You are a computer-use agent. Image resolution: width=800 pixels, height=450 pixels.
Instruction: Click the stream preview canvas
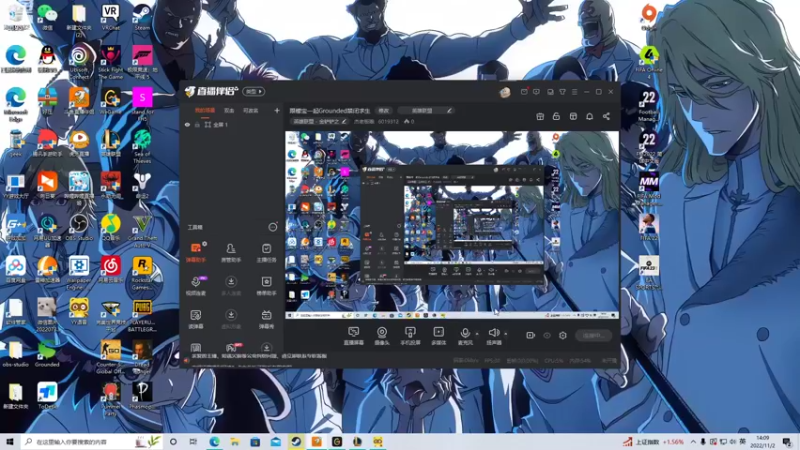[x=452, y=225]
